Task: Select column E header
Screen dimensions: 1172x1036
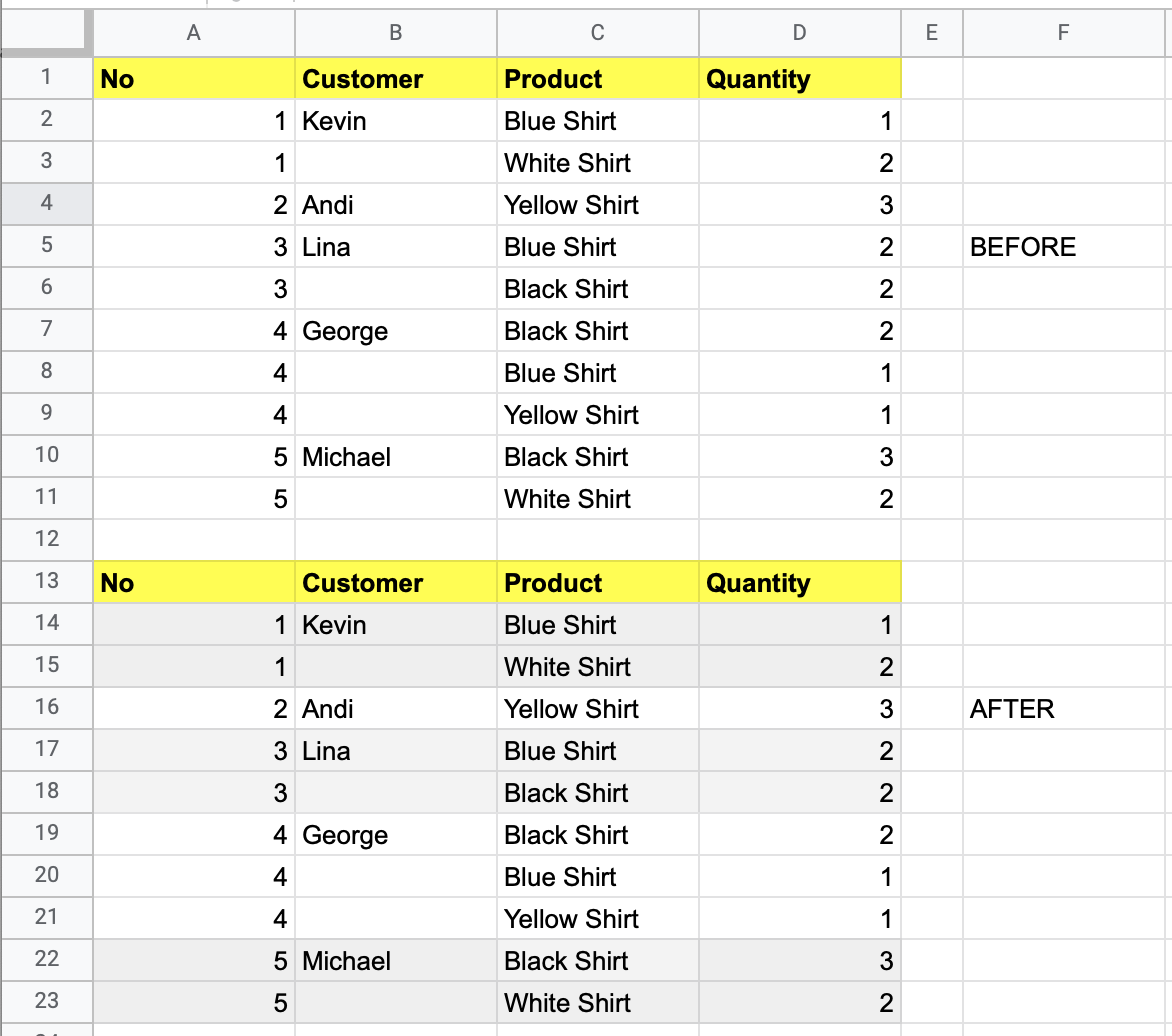Action: 932,33
